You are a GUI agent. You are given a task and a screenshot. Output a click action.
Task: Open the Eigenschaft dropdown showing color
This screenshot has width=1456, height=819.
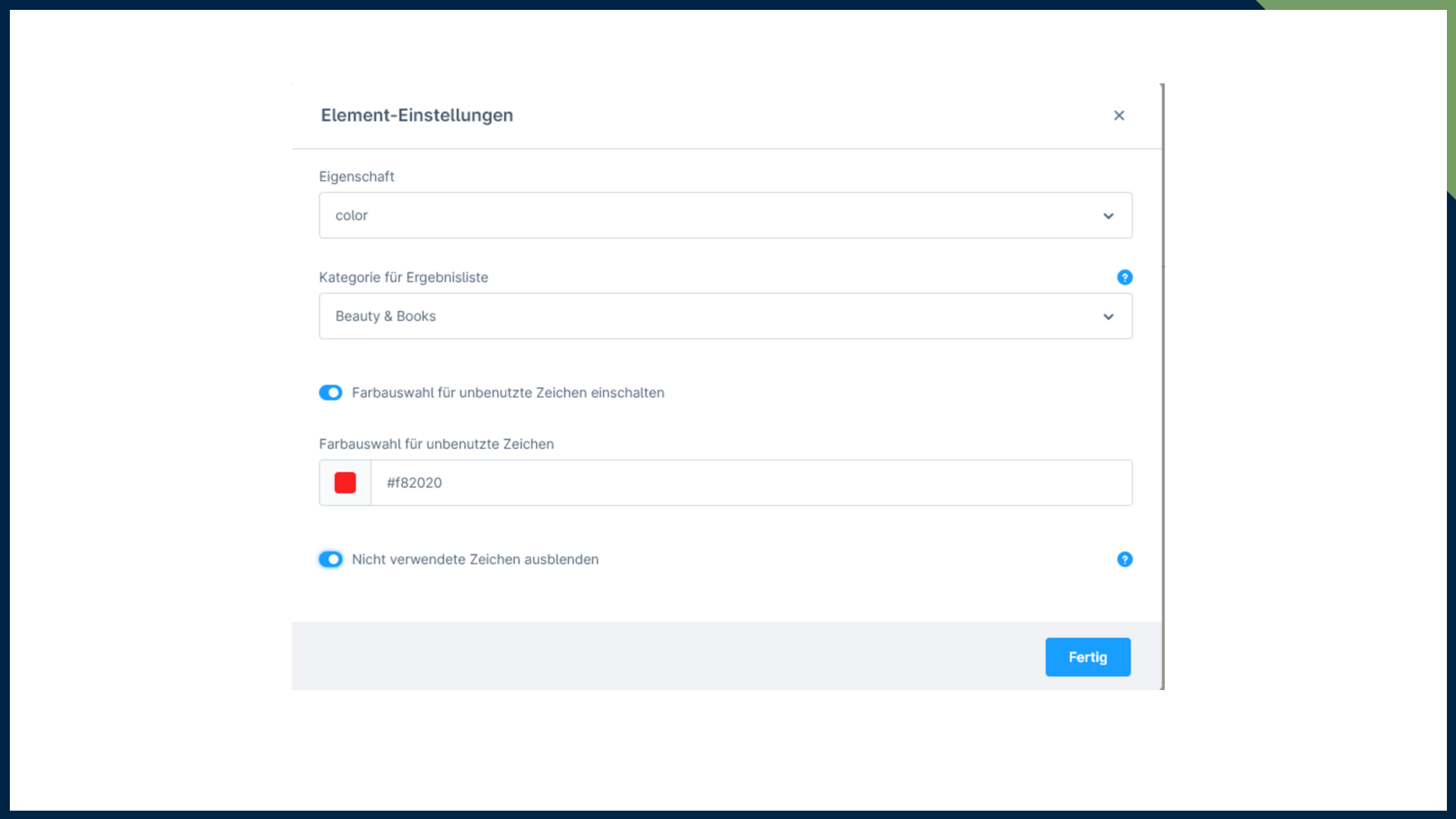coord(713,215)
